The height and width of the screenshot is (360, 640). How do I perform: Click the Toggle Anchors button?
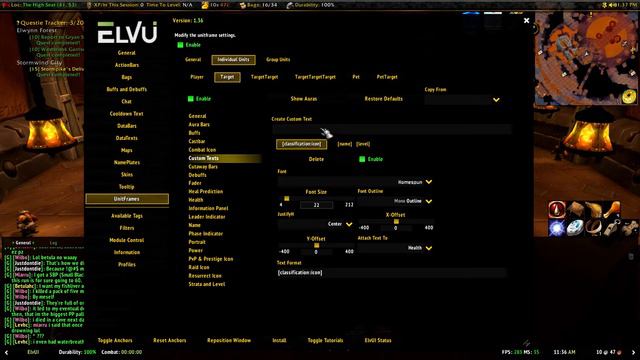tap(115, 340)
